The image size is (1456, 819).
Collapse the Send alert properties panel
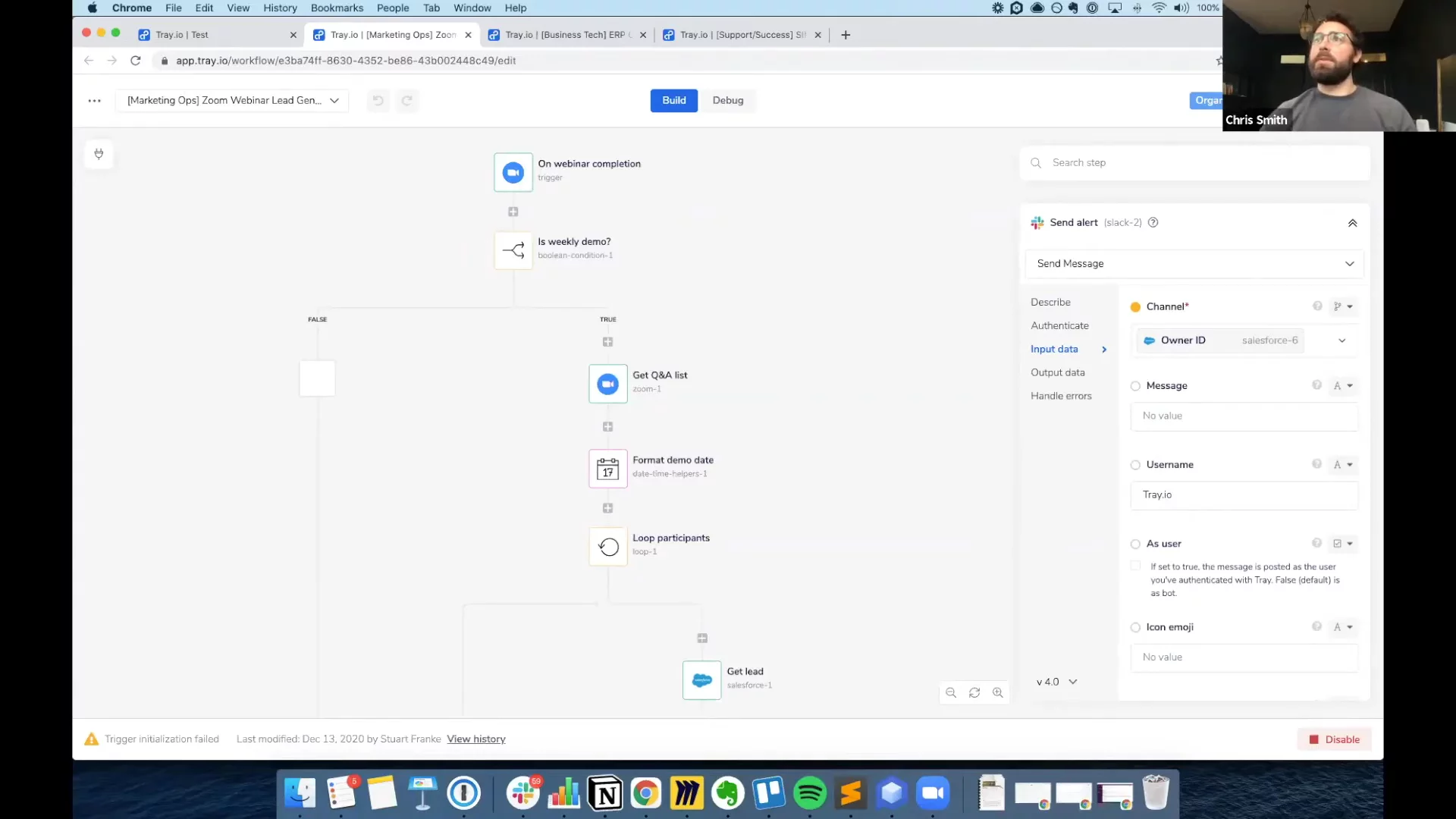[1352, 223]
